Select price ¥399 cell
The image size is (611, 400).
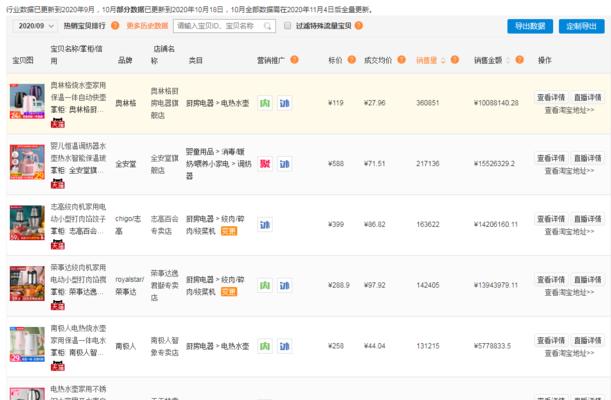pos(336,224)
